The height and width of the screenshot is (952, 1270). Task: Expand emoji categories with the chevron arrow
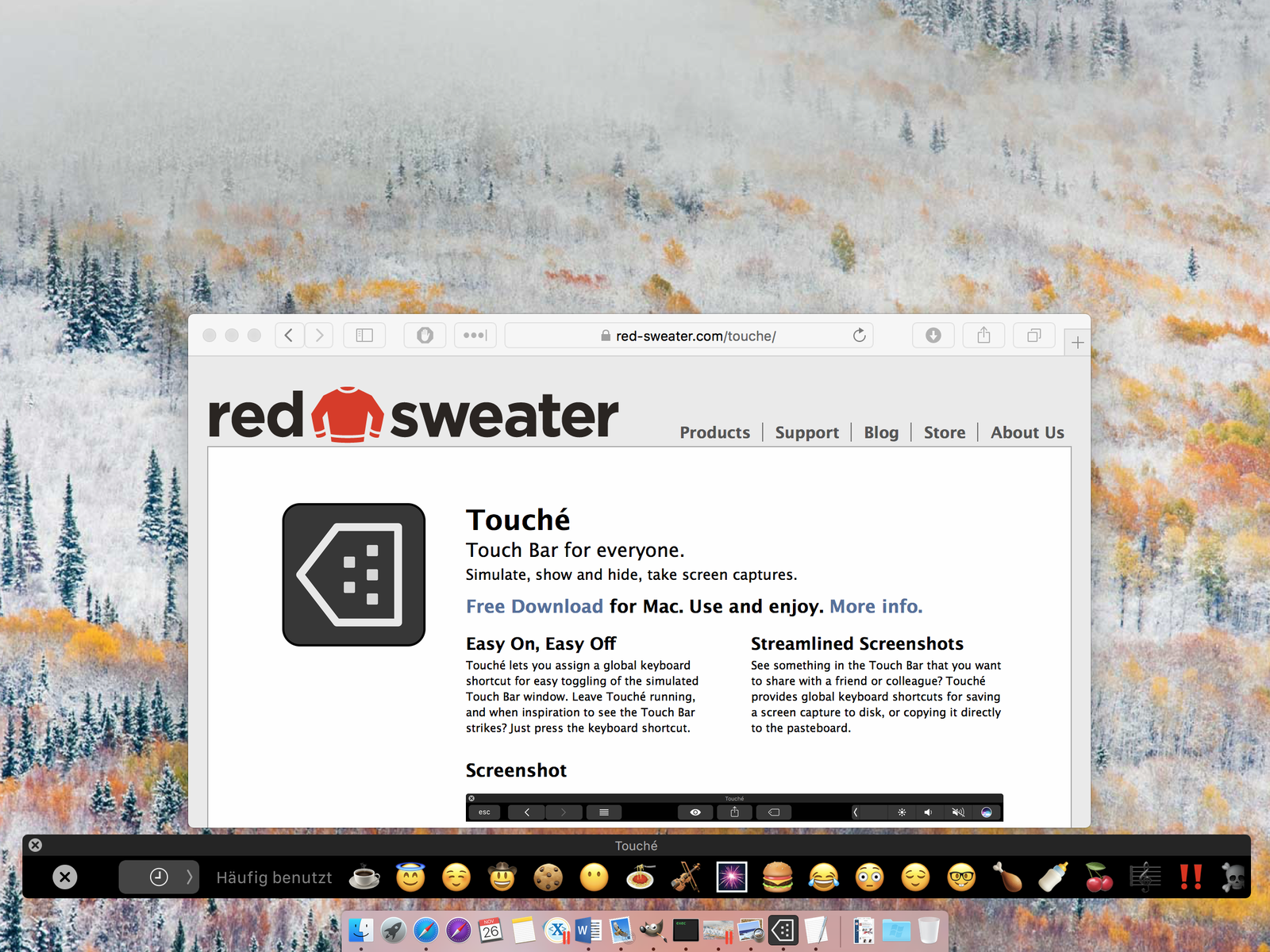(x=189, y=877)
